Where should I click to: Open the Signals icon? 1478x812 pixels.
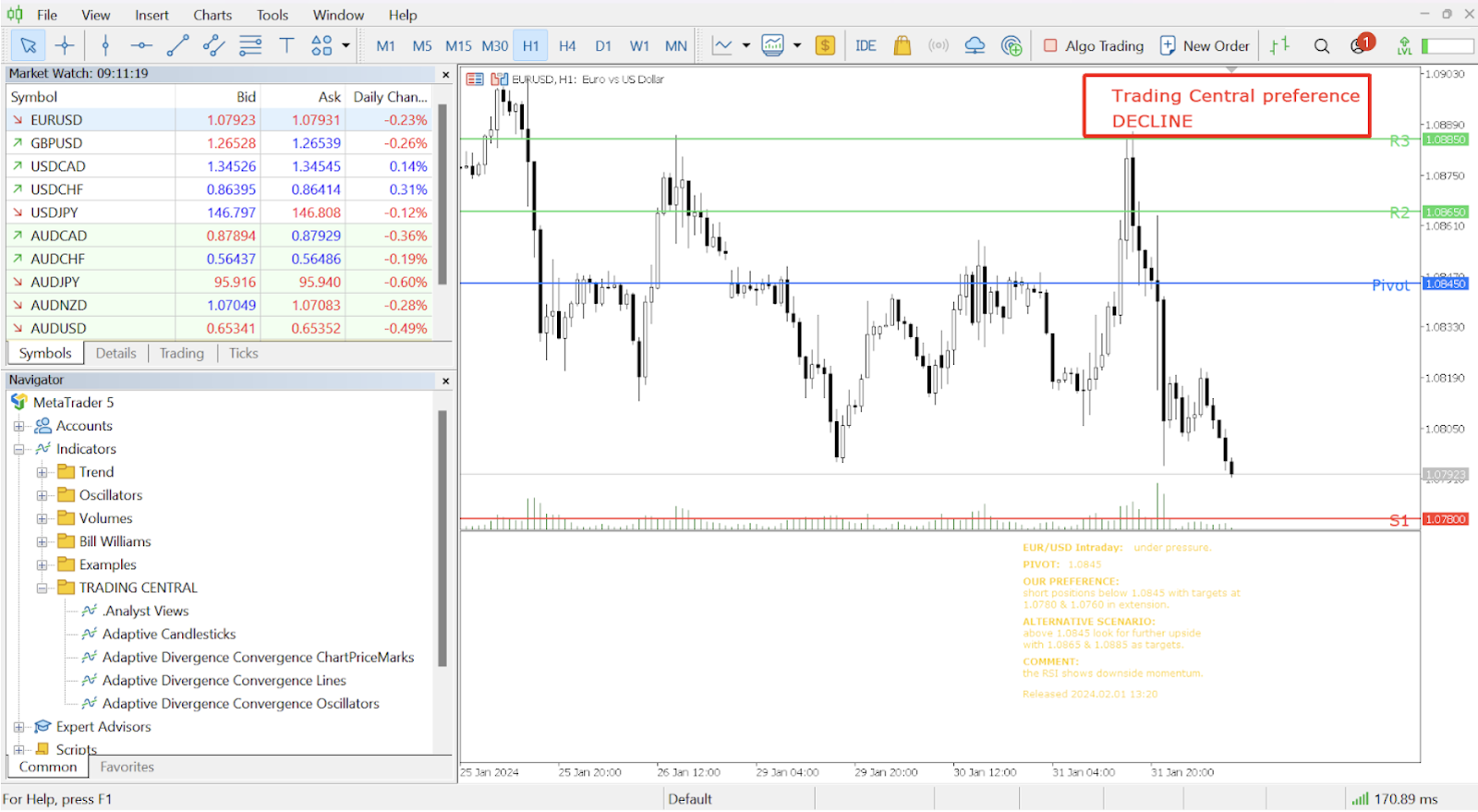(939, 45)
